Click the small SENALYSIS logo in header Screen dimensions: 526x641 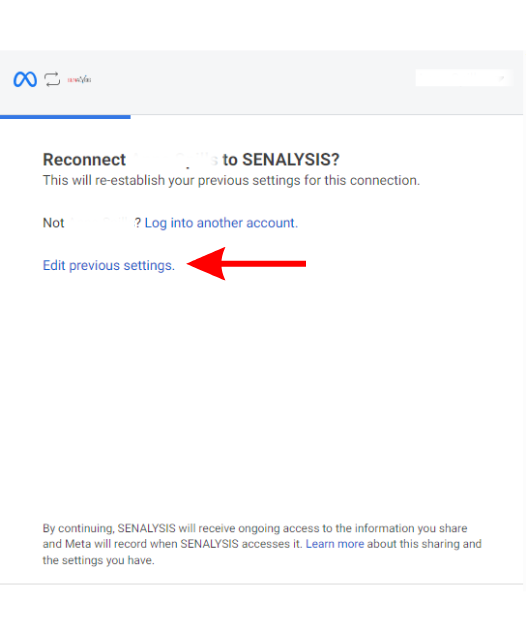[x=79, y=79]
